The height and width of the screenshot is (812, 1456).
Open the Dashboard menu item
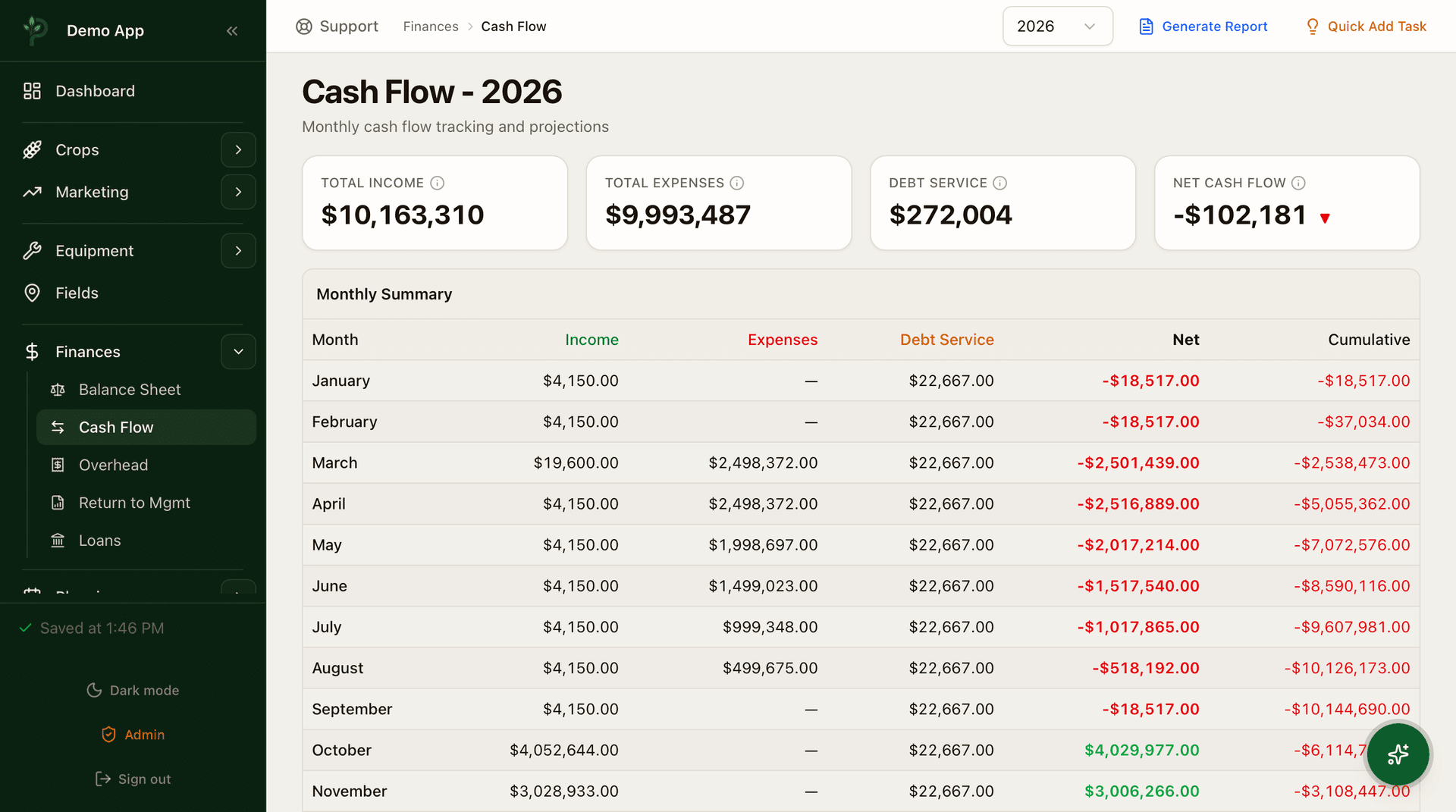click(95, 90)
